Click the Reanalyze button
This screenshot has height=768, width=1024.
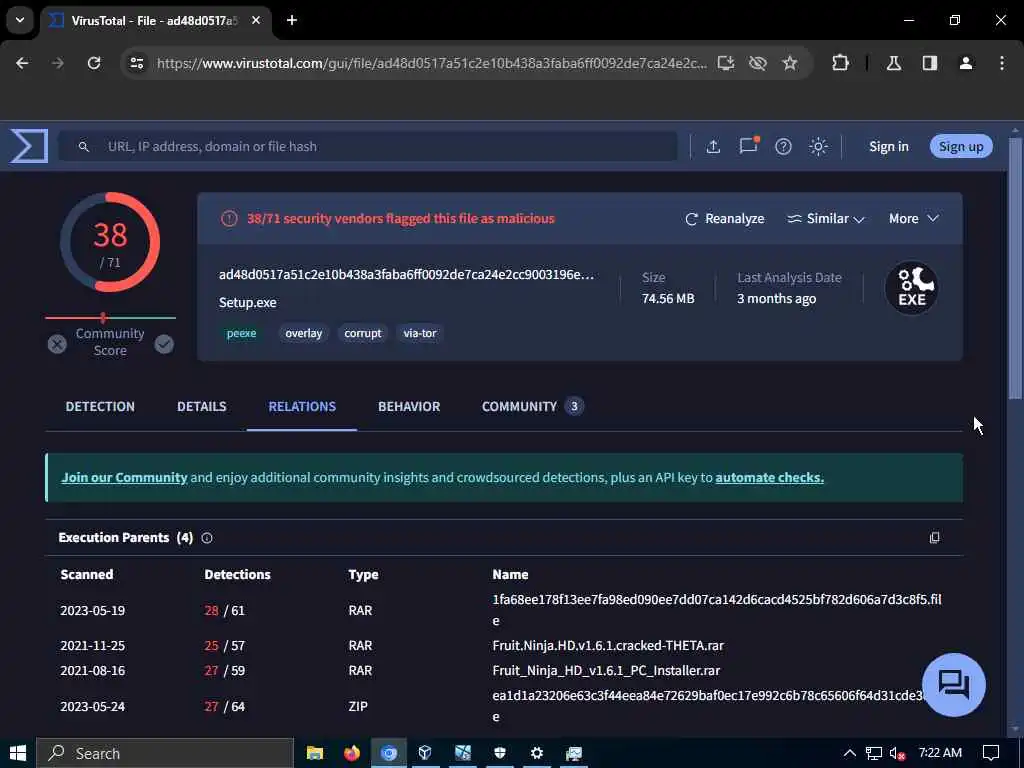coord(724,219)
